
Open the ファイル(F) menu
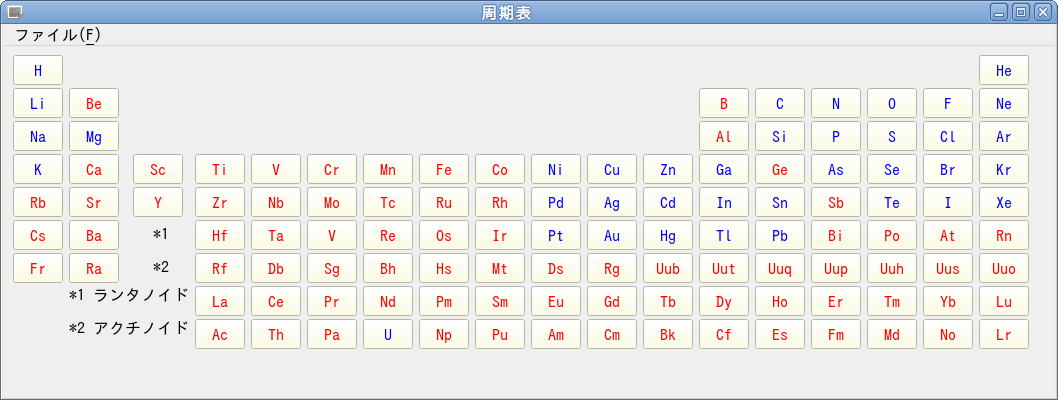pyautogui.click(x=57, y=35)
